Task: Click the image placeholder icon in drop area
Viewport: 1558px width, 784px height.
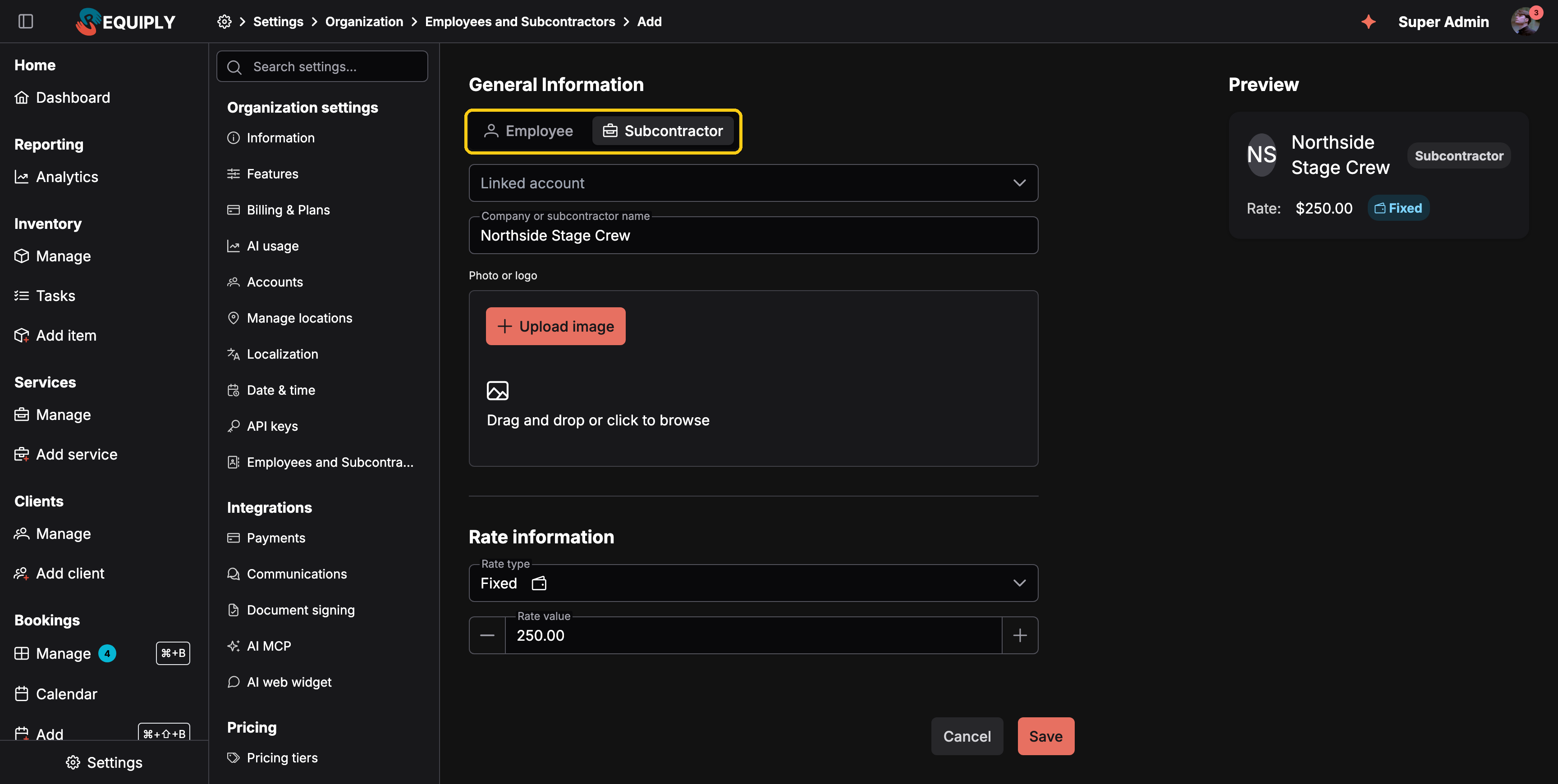Action: click(x=497, y=391)
